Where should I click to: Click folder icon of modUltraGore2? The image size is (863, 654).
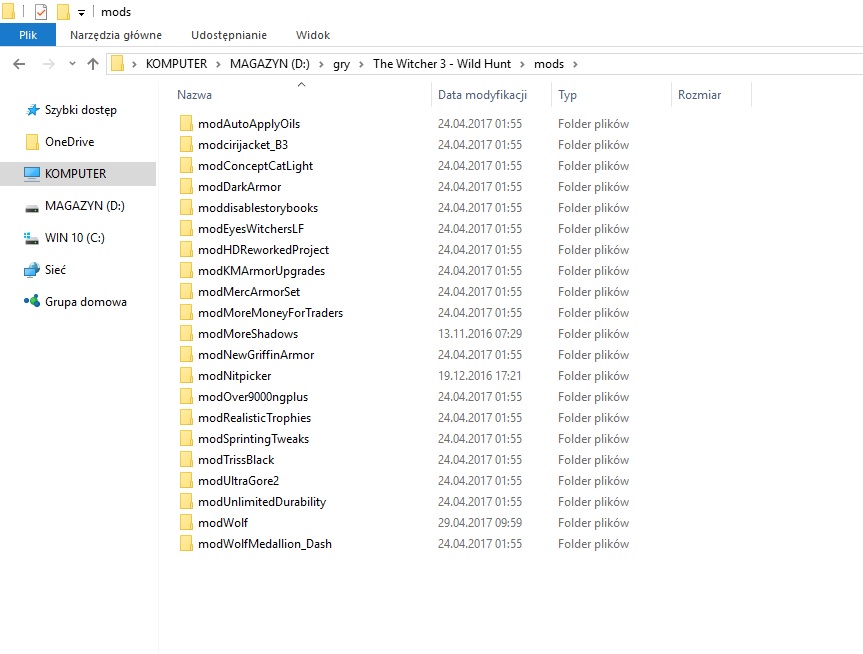point(186,481)
